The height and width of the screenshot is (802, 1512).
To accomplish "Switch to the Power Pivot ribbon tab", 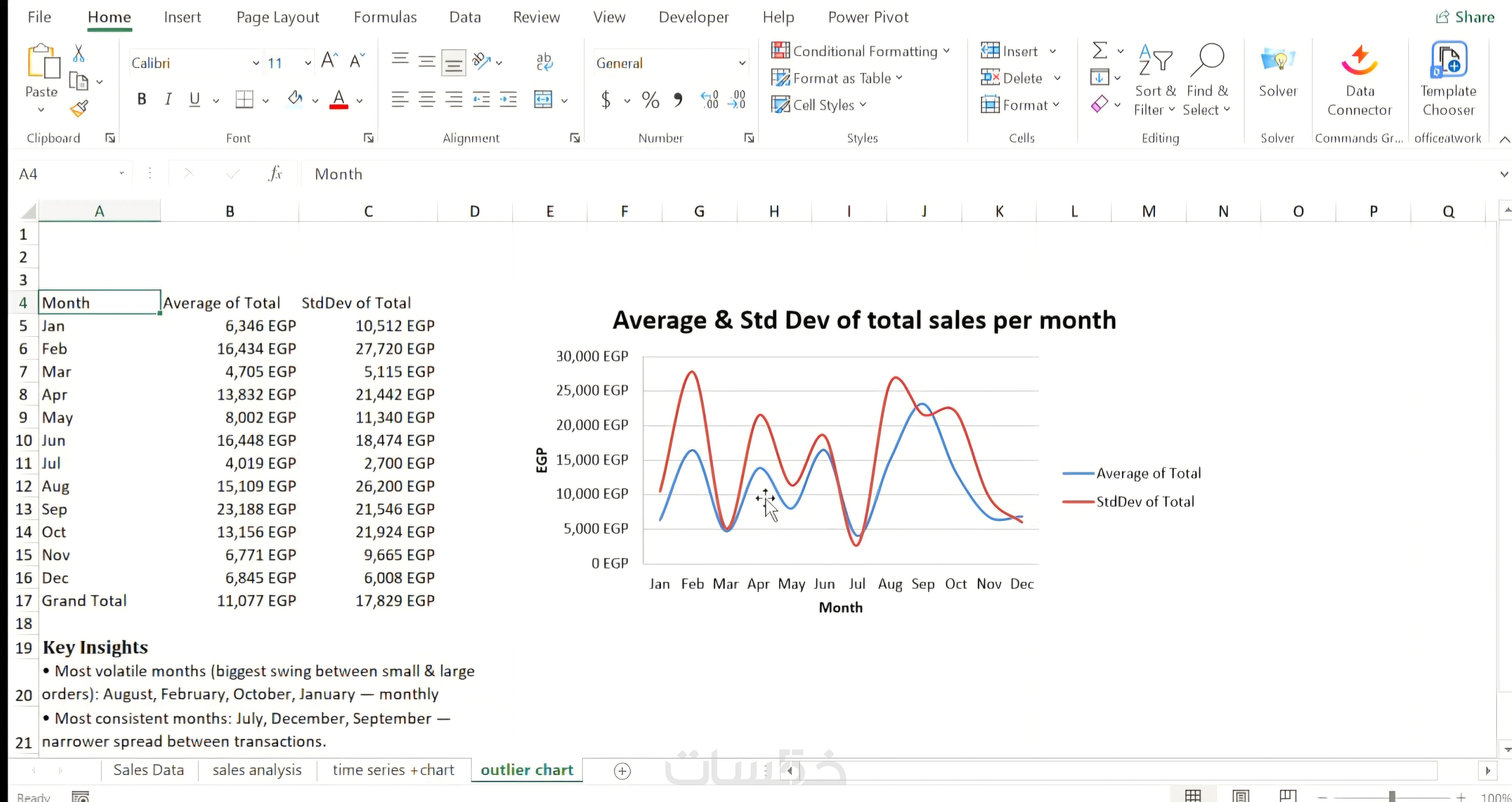I will click(x=868, y=17).
